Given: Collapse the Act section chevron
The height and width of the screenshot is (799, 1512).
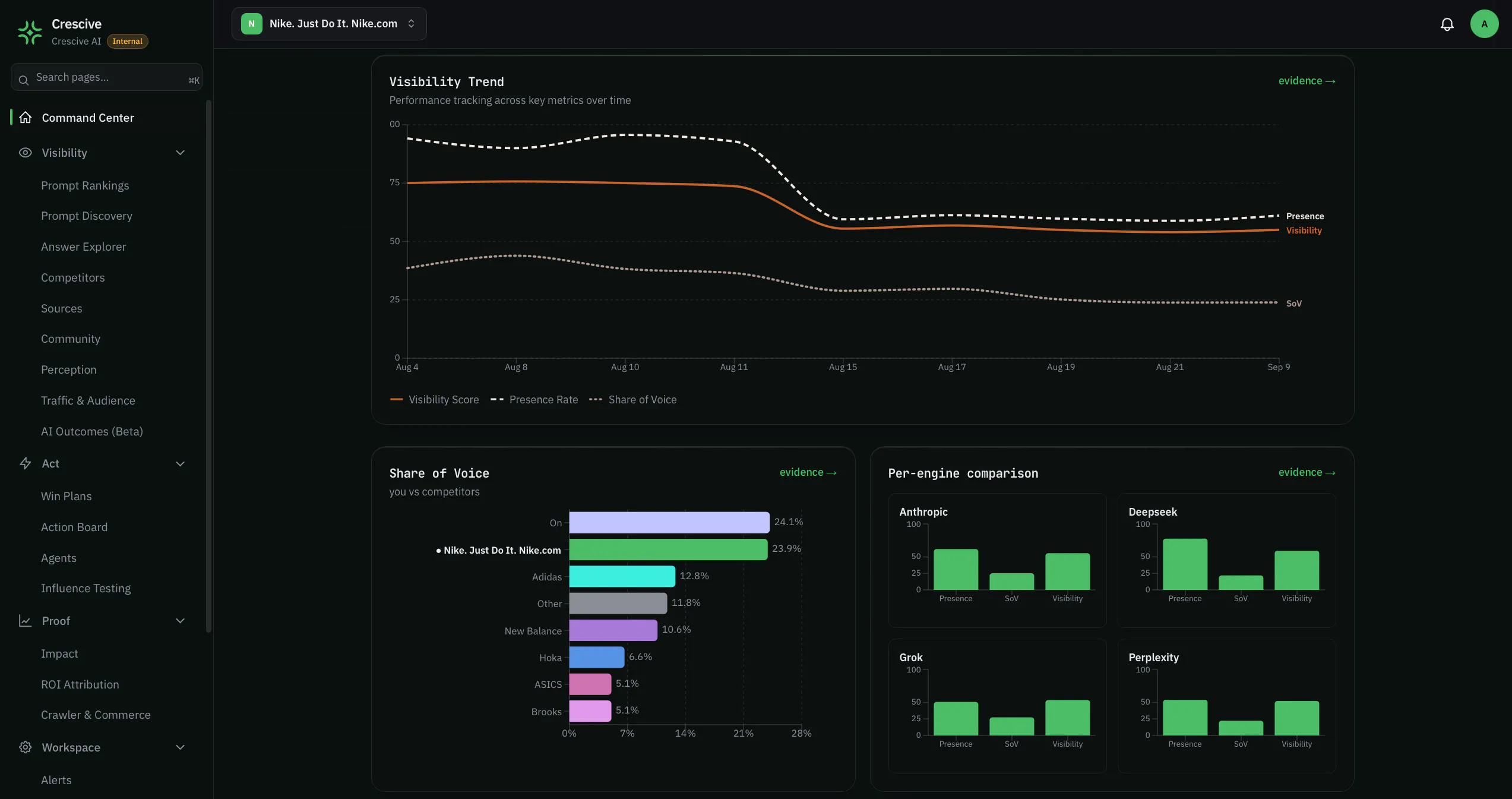Looking at the screenshot, I should (181, 463).
